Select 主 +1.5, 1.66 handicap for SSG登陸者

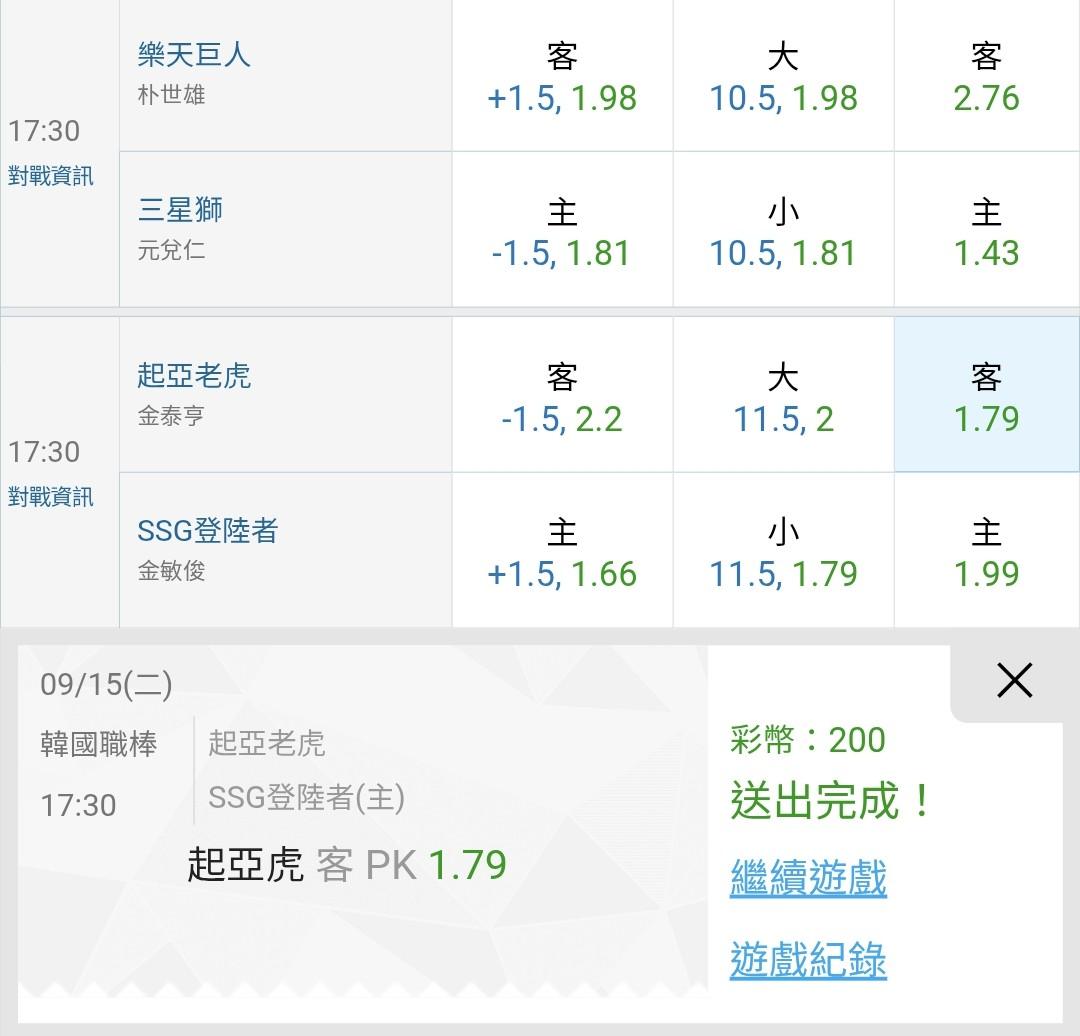click(x=562, y=550)
